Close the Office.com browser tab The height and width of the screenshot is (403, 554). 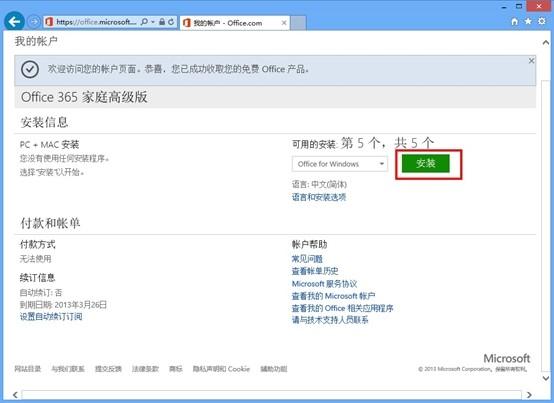[284, 23]
